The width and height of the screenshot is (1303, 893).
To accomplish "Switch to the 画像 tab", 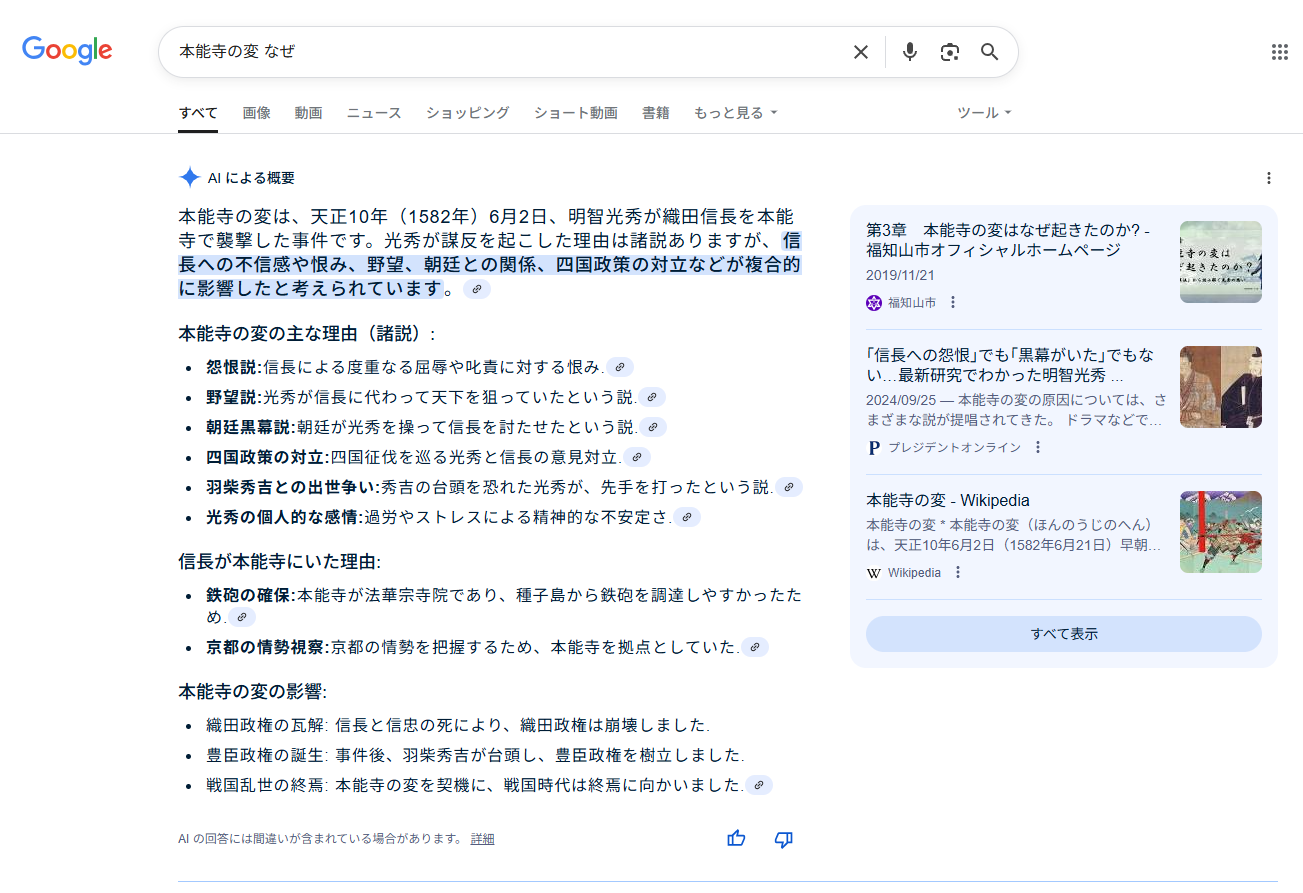I will 257,113.
